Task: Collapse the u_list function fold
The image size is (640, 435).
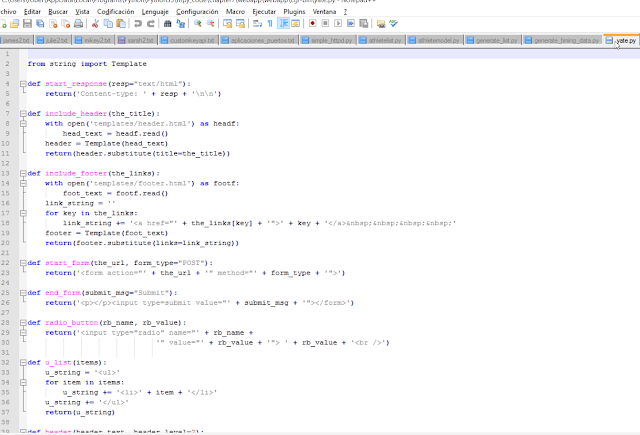Action: point(23,362)
